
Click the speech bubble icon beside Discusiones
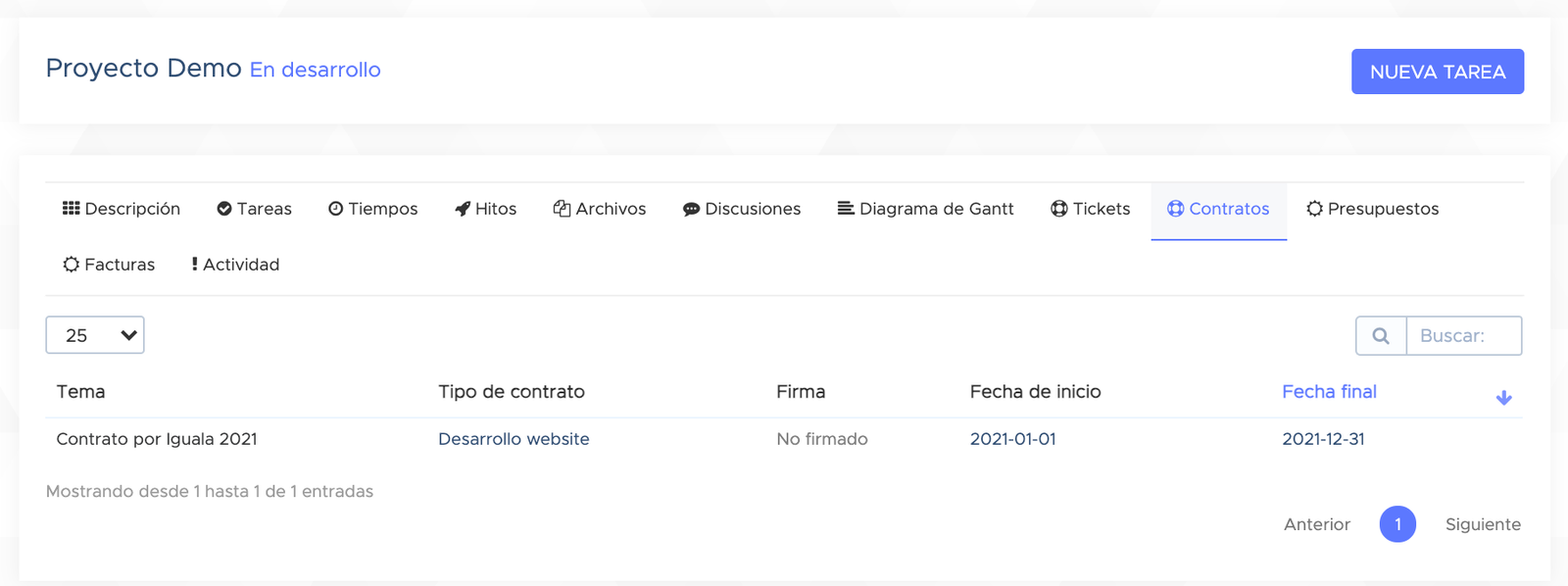click(691, 209)
